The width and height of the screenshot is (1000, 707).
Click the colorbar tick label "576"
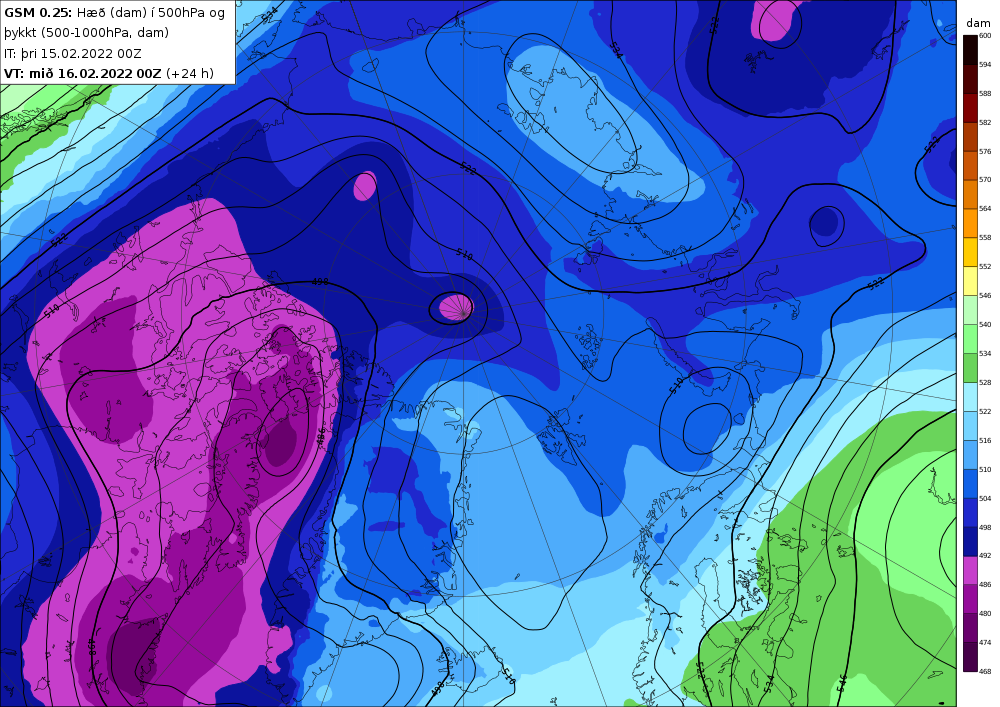pyautogui.click(x=985, y=152)
